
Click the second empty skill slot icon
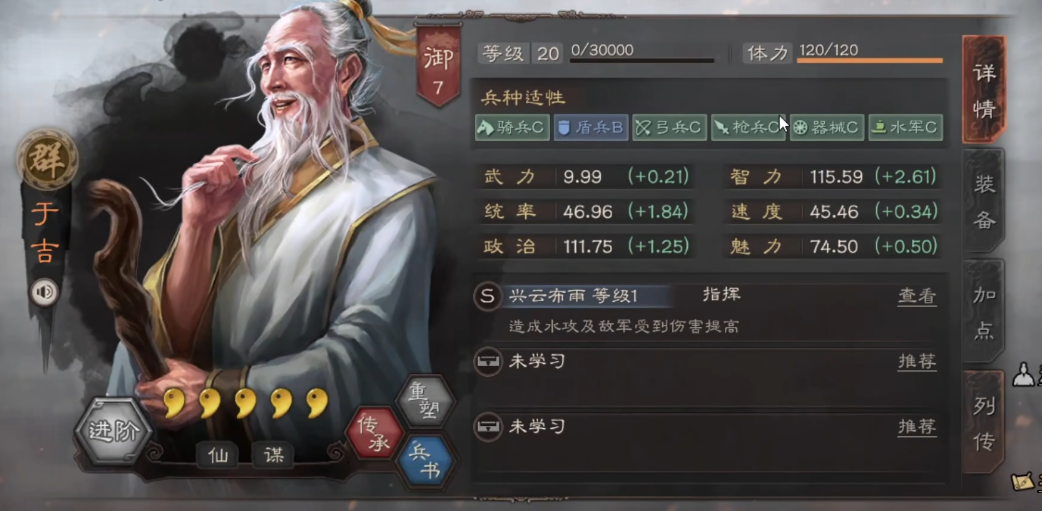click(487, 427)
